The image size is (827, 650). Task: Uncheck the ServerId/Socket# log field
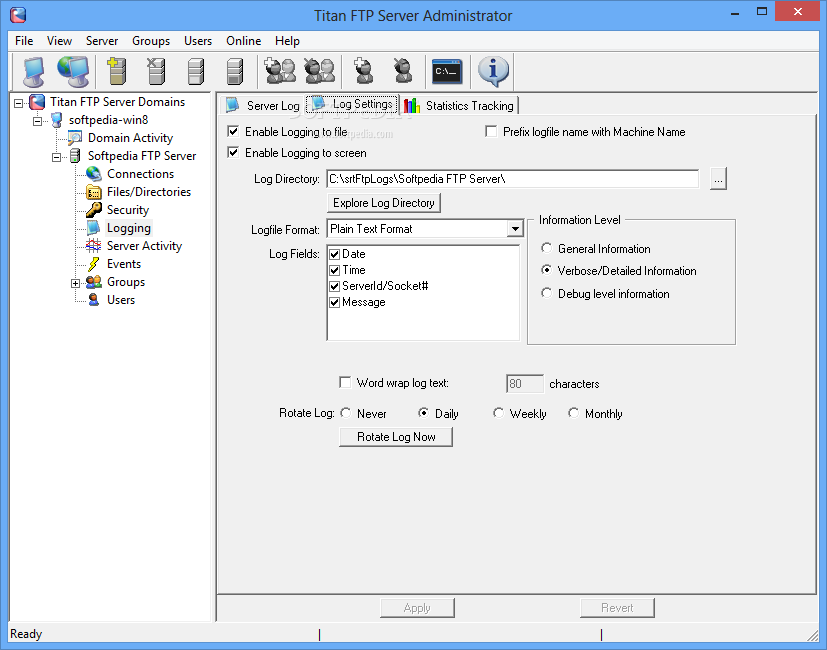(x=334, y=286)
